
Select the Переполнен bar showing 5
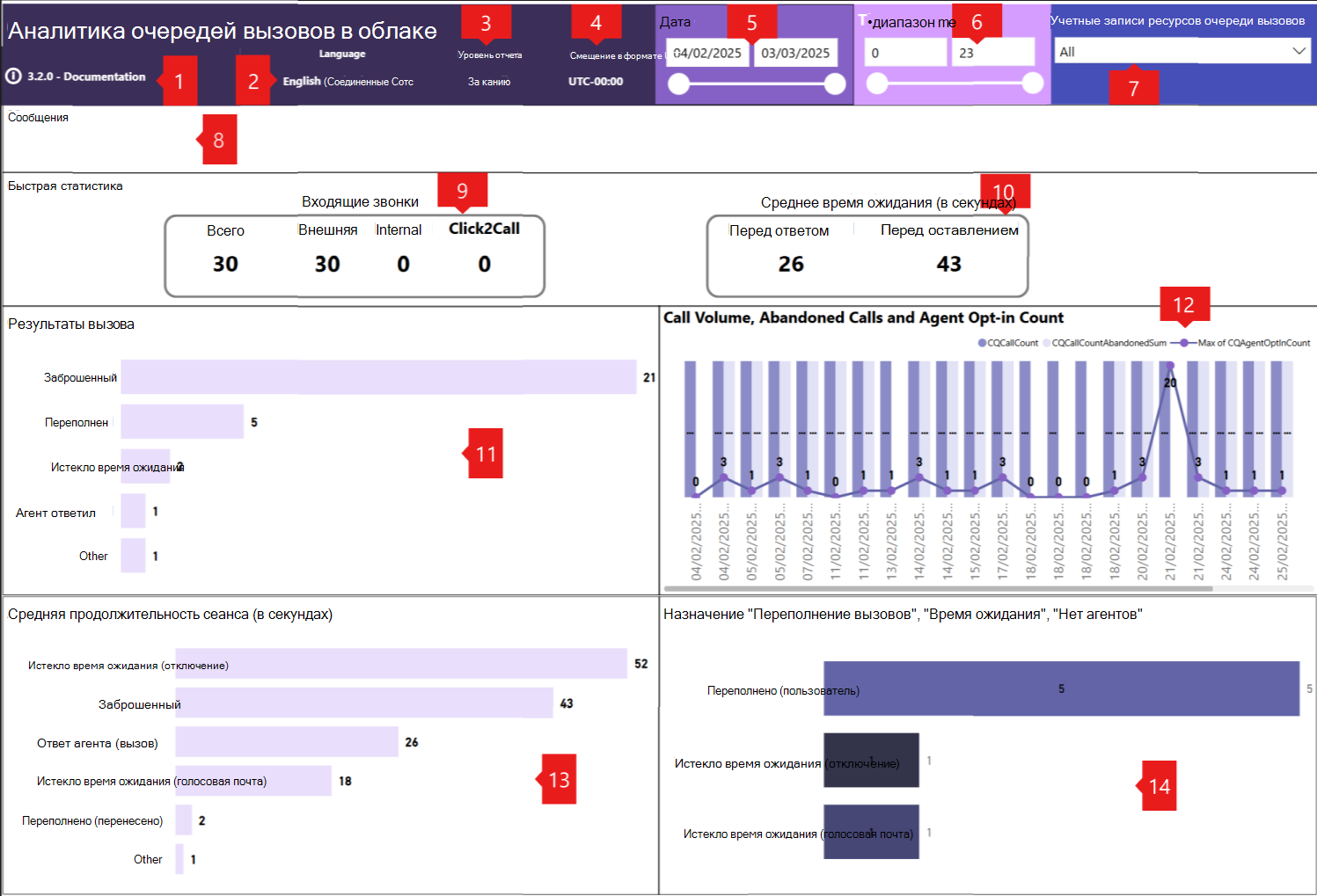click(x=182, y=422)
